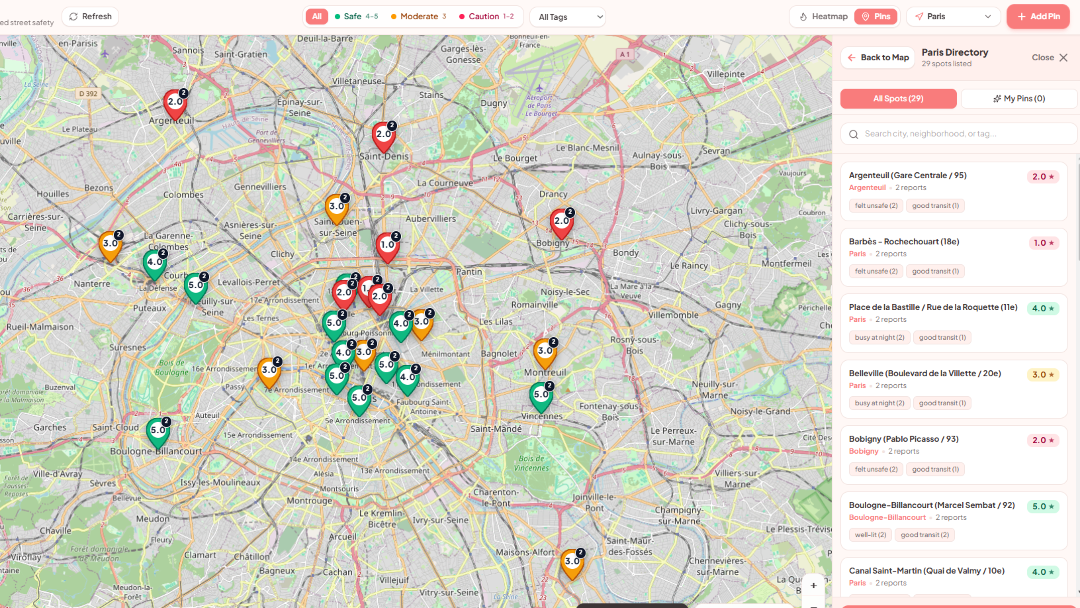Click felt unsafe (2) tag under Argenteuil
The width and height of the screenshot is (1080, 608).
(x=876, y=205)
